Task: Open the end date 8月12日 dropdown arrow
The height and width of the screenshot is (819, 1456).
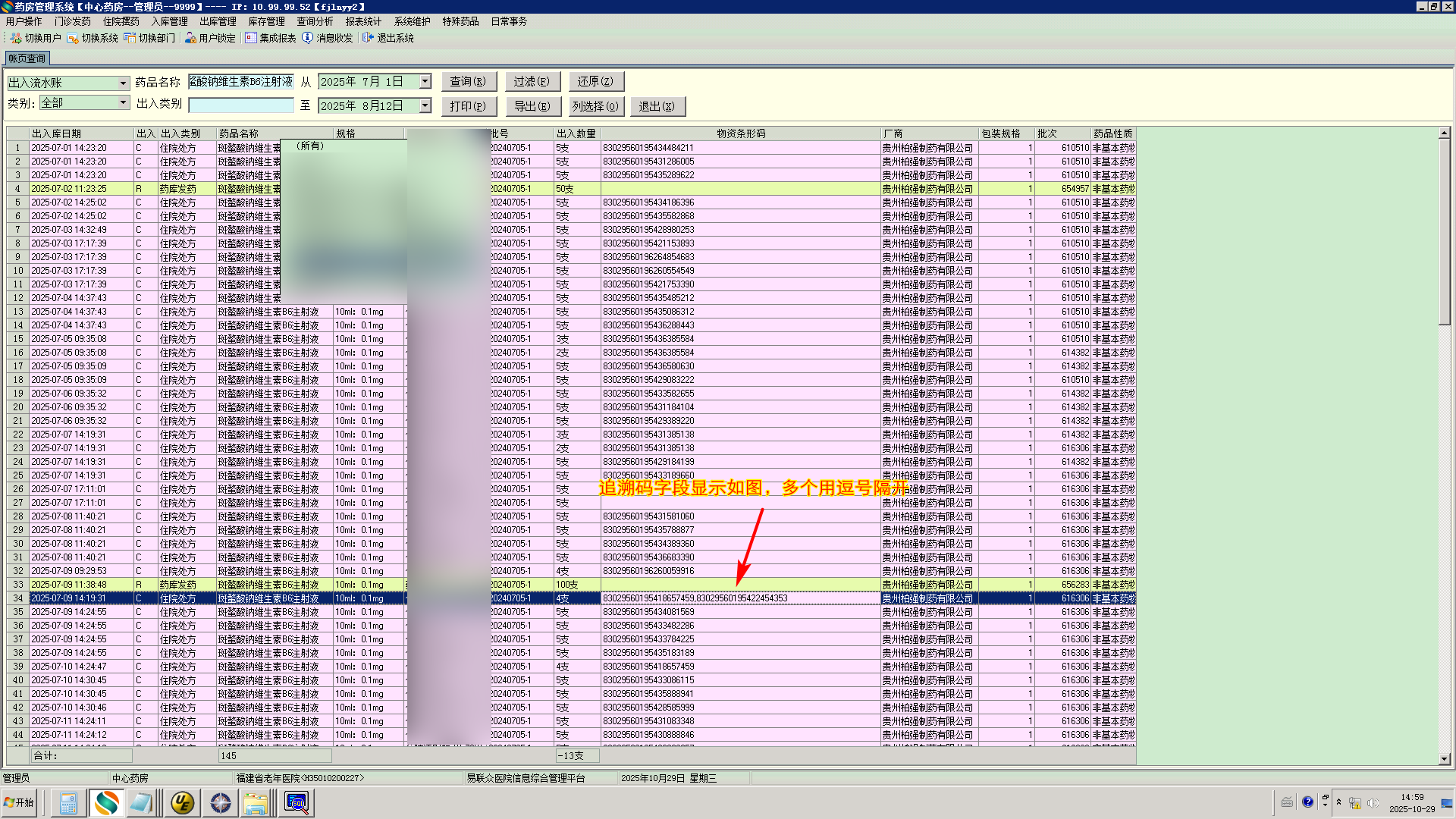Action: click(425, 105)
